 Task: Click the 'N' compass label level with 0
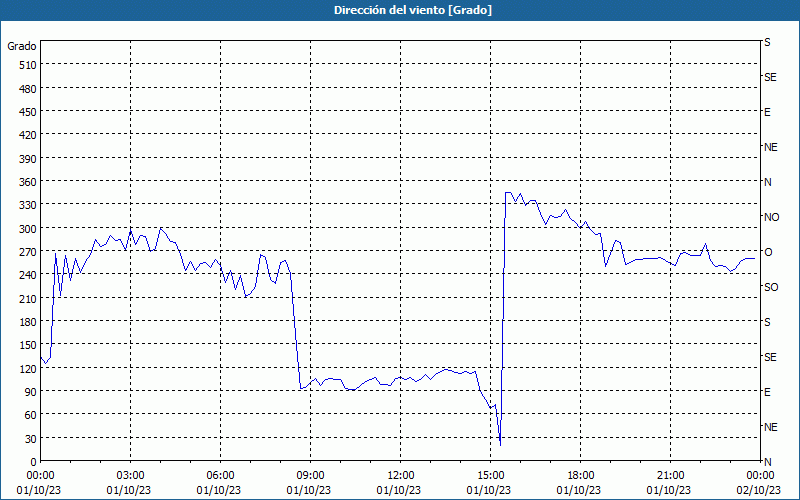[x=768, y=462]
